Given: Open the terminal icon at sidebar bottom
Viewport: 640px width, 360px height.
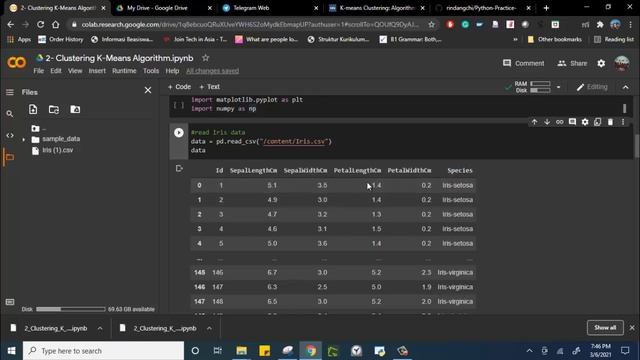Looking at the screenshot, I should (10, 302).
